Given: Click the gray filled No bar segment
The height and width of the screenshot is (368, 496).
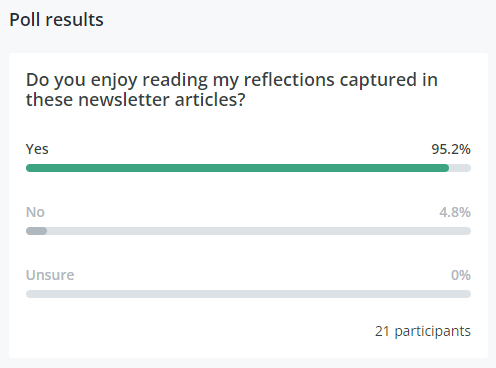Looking at the screenshot, I should 36,231.
